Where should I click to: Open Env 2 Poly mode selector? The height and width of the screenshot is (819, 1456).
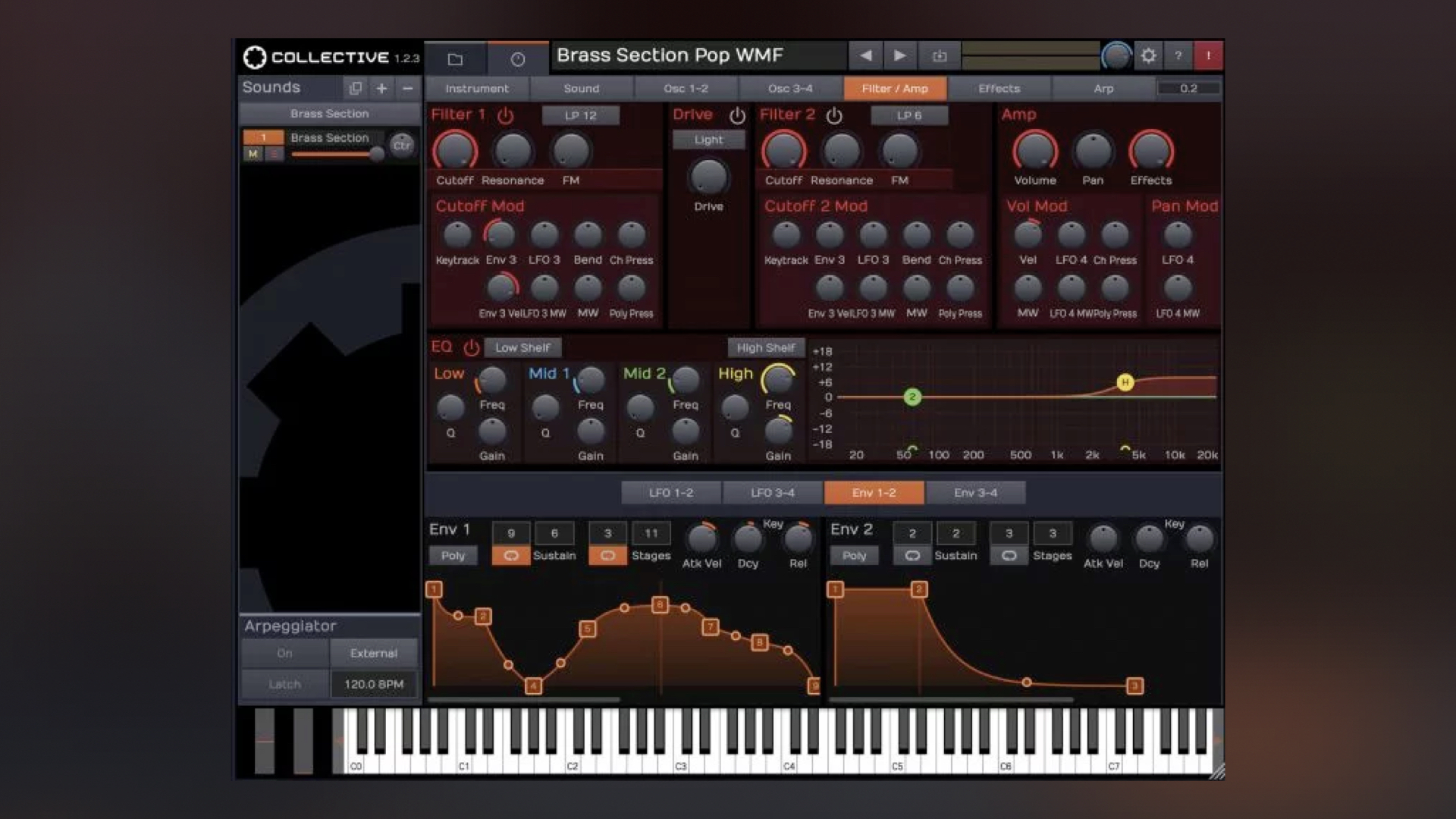(854, 556)
